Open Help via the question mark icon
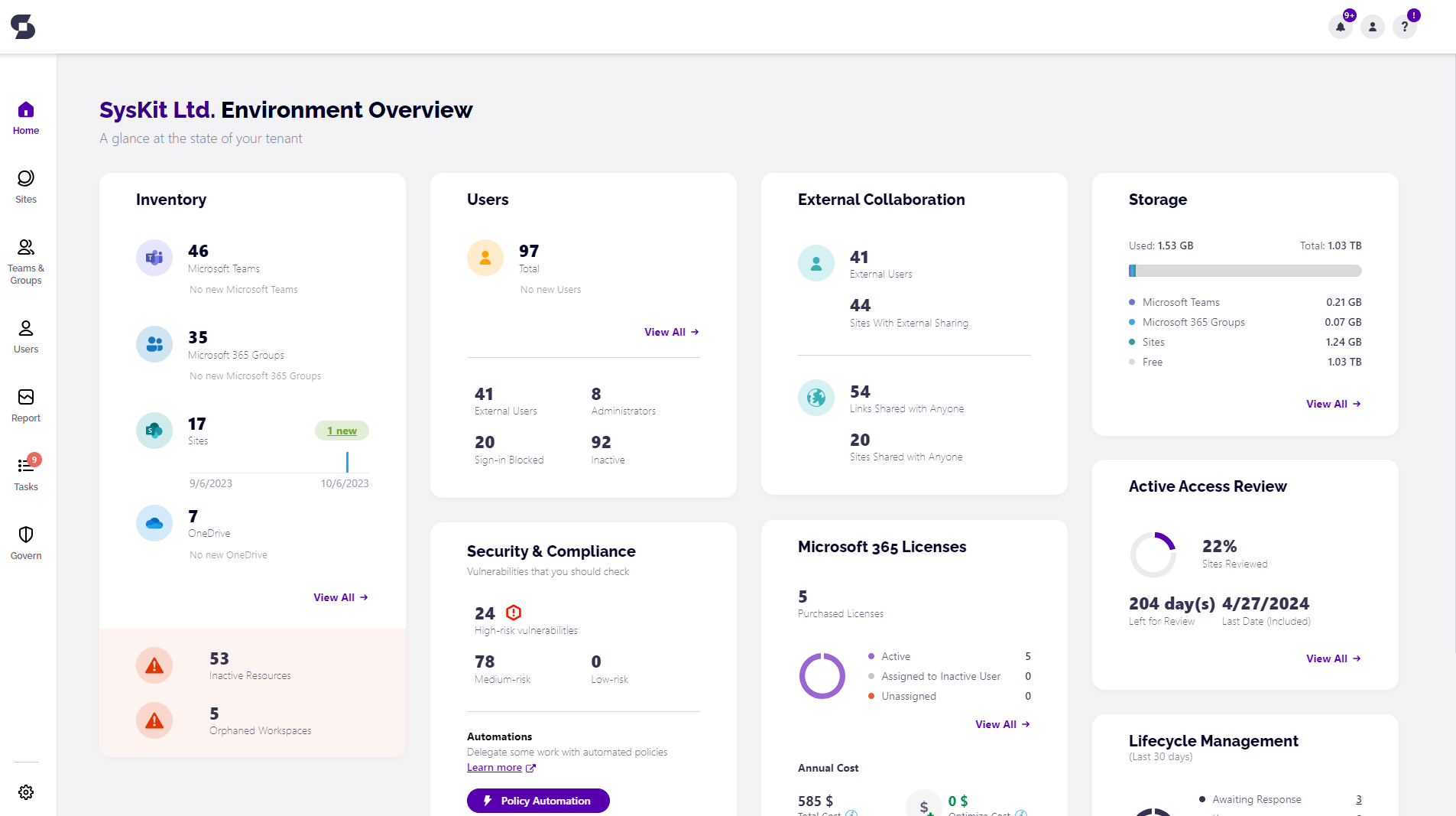The height and width of the screenshot is (816, 1456). (x=1404, y=26)
